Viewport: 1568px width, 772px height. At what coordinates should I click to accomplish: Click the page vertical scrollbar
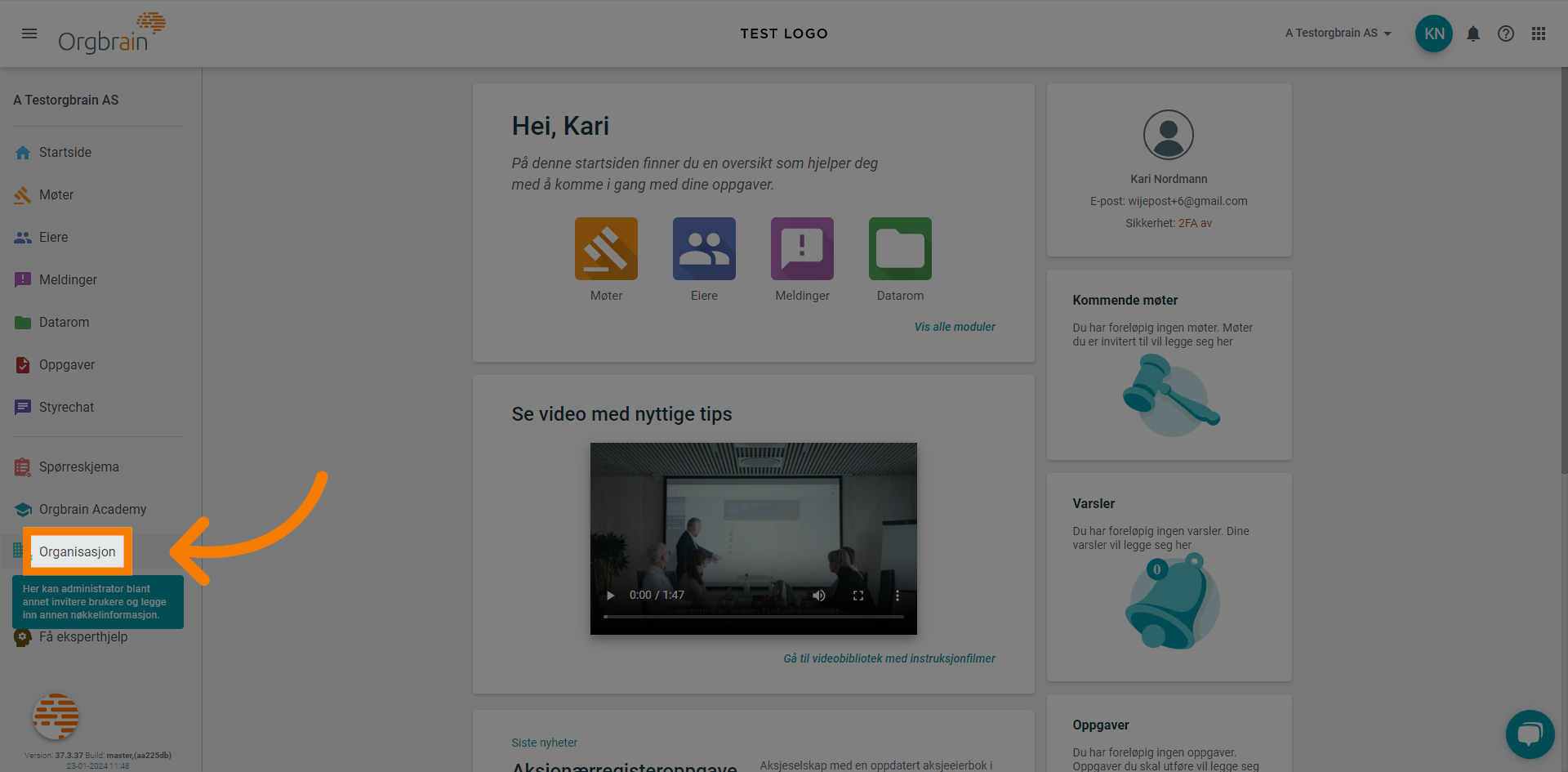click(x=1564, y=270)
